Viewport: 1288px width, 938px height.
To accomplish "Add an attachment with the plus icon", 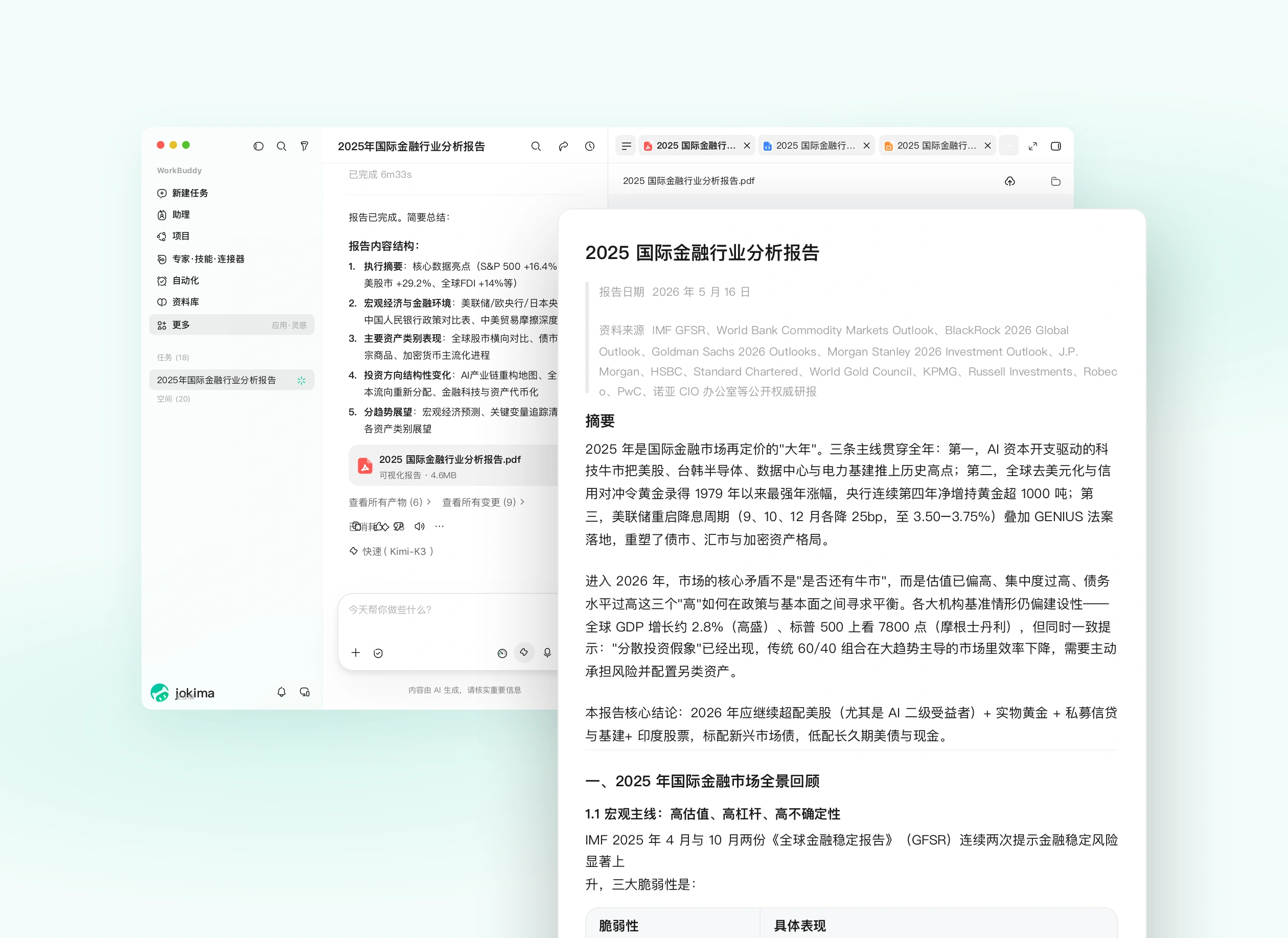I will coord(356,653).
